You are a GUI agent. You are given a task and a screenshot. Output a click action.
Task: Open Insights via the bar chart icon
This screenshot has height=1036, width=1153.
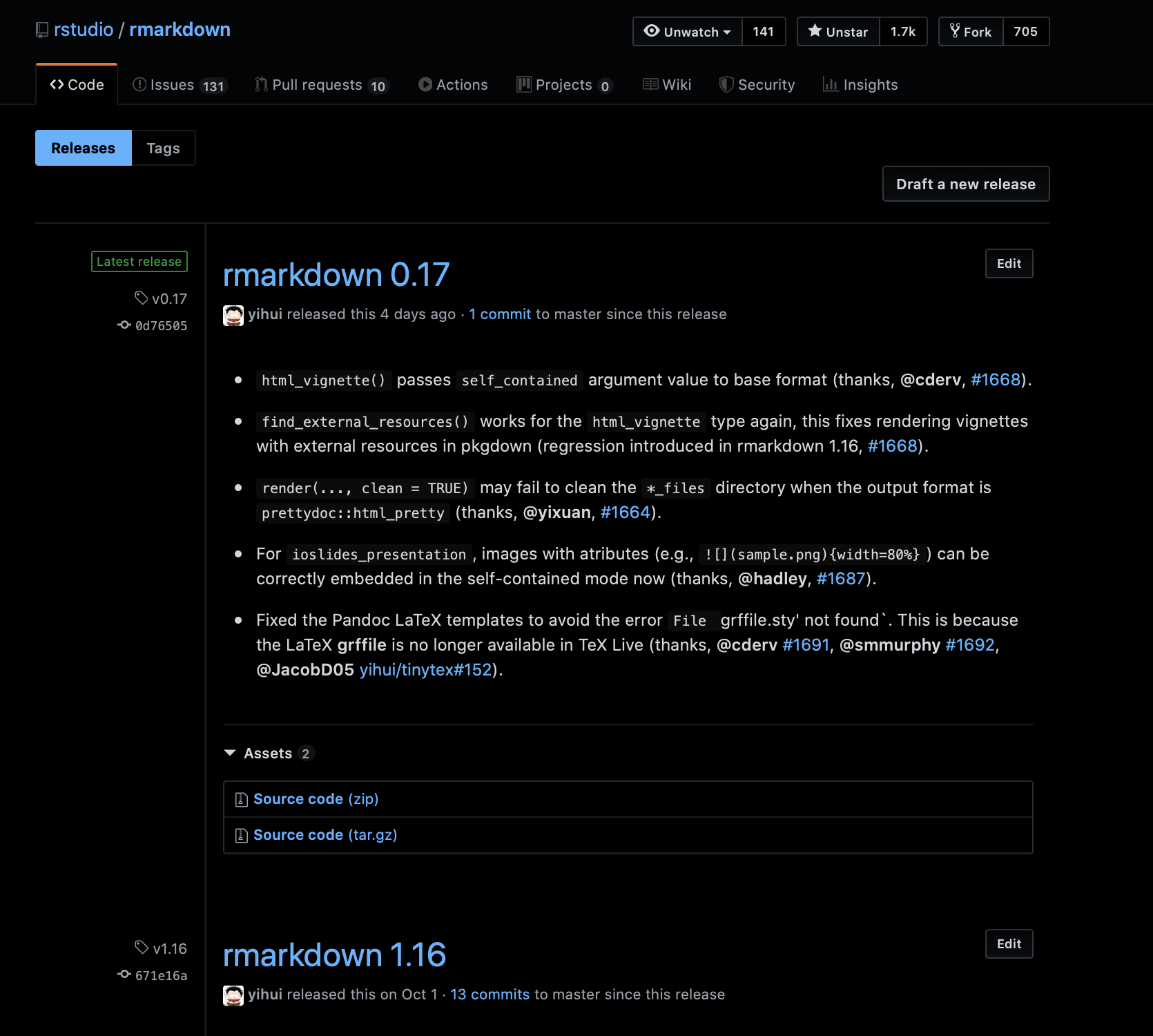[831, 84]
